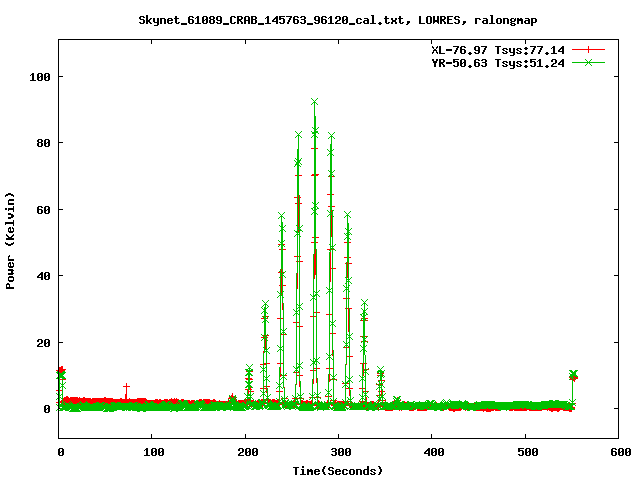This screenshot has width=640, height=480.
Task: Click the 200 tick label on x-axis
Action: (x=245, y=453)
